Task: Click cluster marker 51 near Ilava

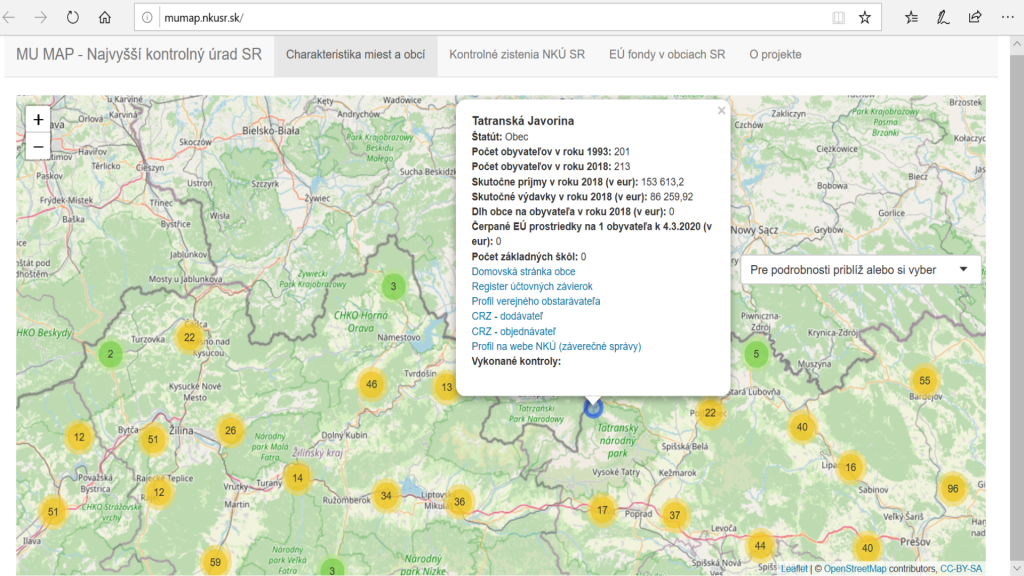Action: pyautogui.click(x=53, y=512)
